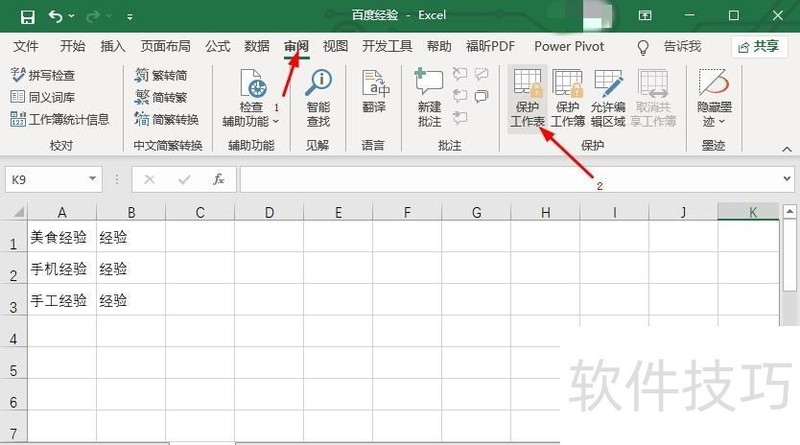Open the 福昕PDF tab
This screenshot has width=800, height=445.
[x=490, y=46]
